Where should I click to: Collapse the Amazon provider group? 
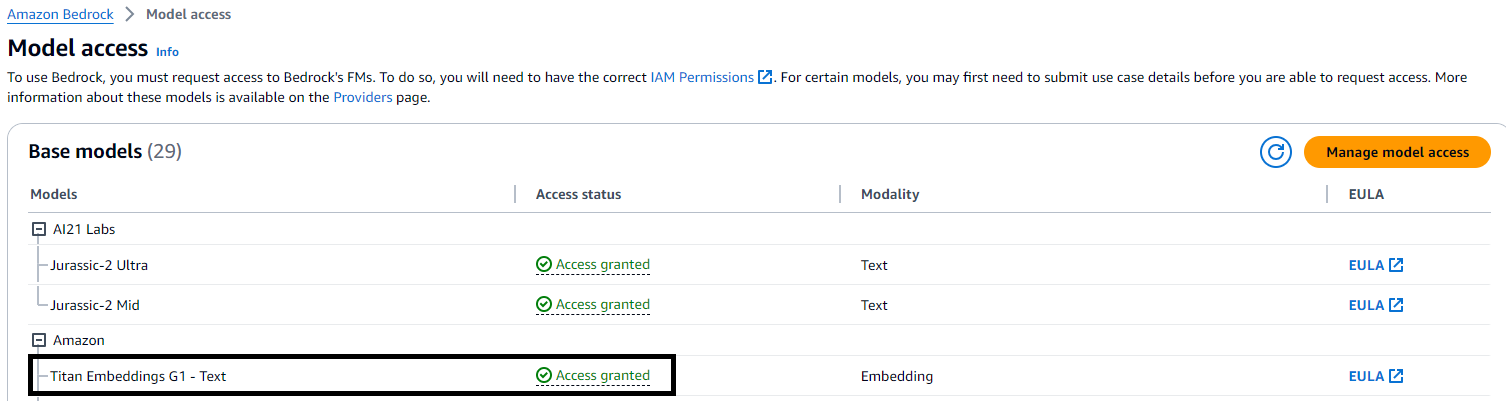pos(39,340)
